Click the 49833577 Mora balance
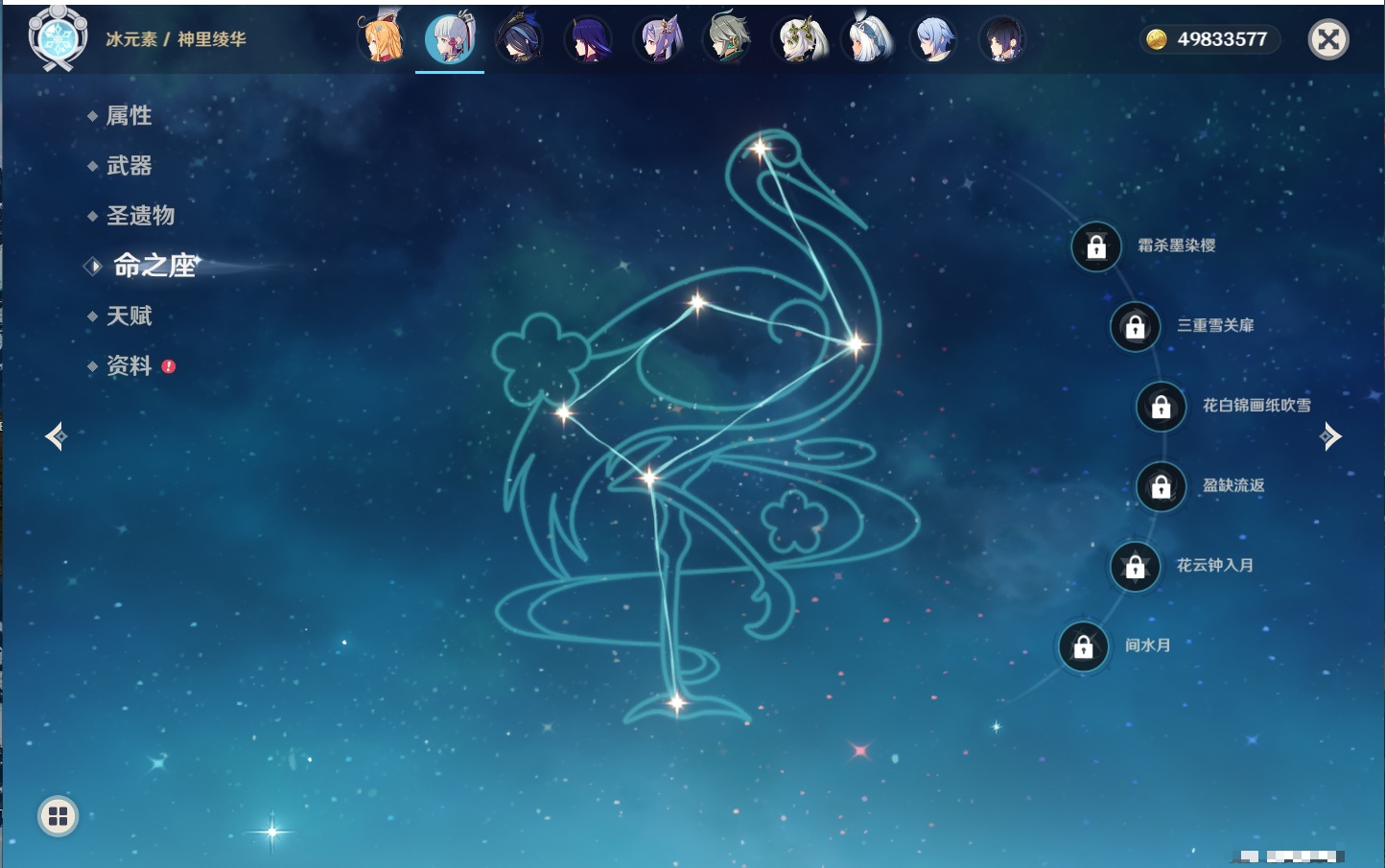Viewport: 1385px width, 868px height. click(x=1222, y=39)
